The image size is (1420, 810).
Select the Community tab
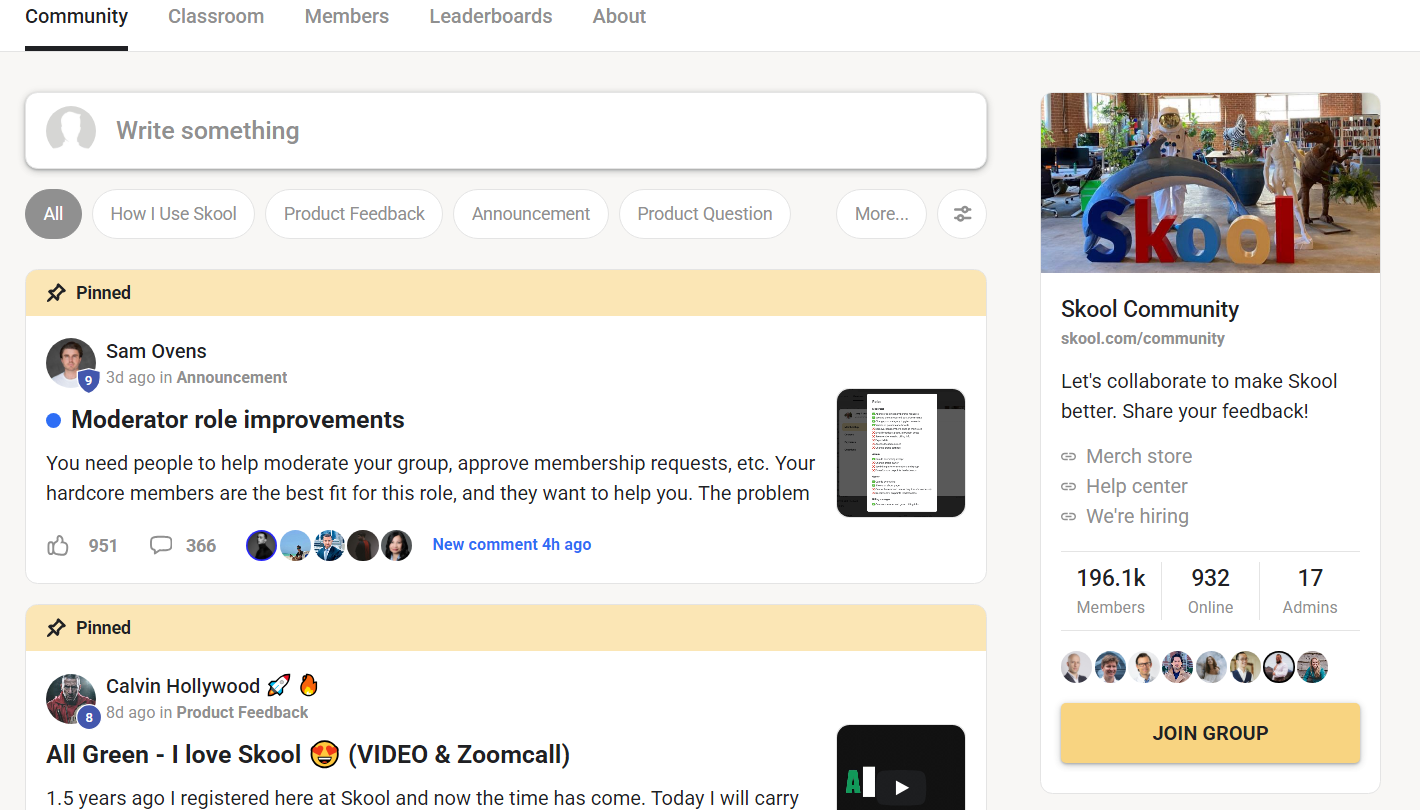tap(76, 16)
